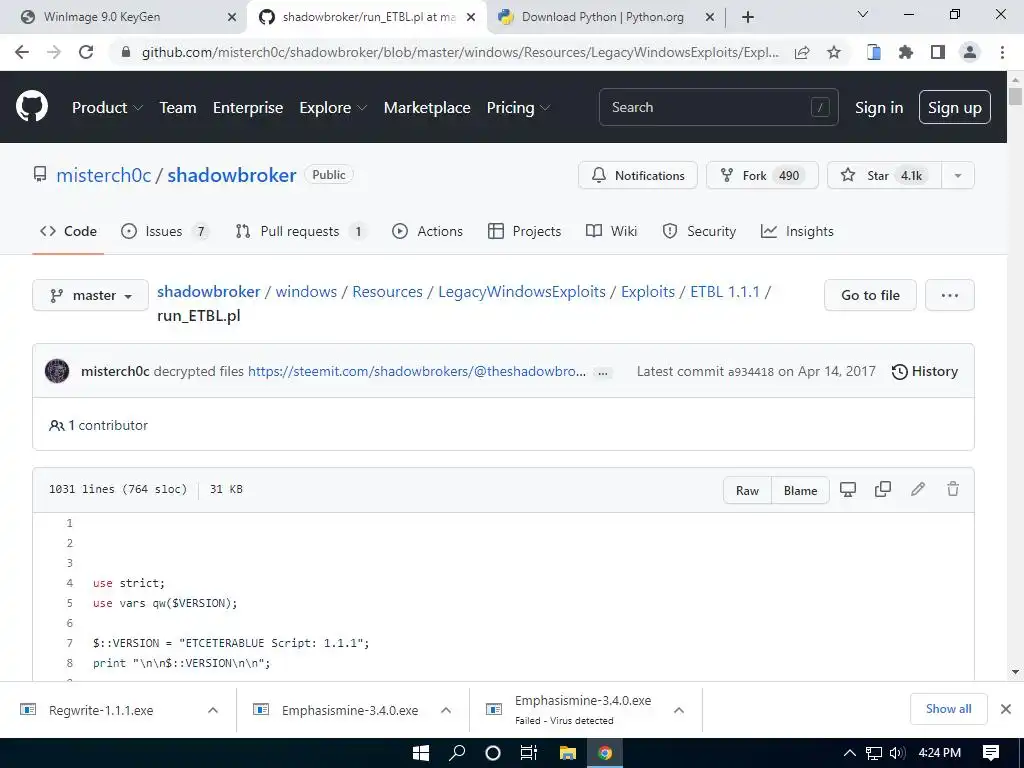Click the browser address bar URL
Screen dimensions: 1024x768
pyautogui.click(x=460, y=52)
